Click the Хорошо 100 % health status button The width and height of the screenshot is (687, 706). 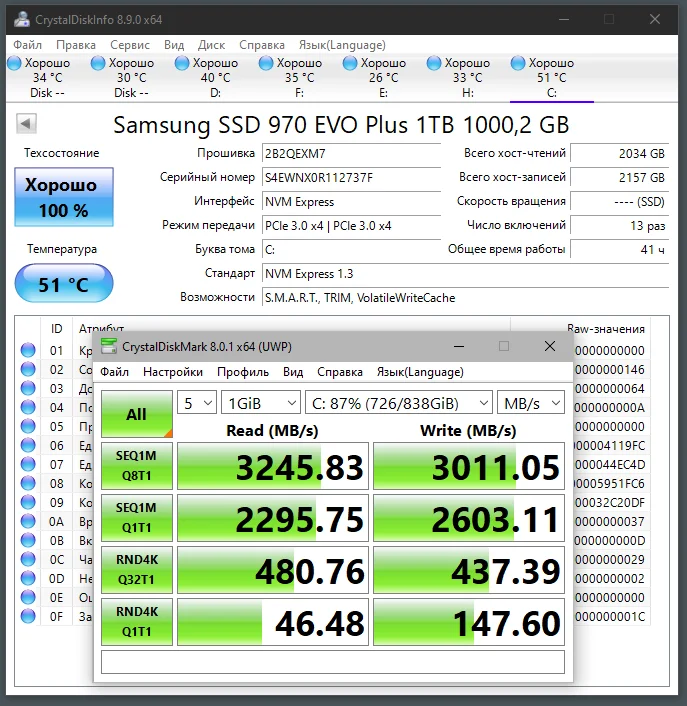point(63,197)
